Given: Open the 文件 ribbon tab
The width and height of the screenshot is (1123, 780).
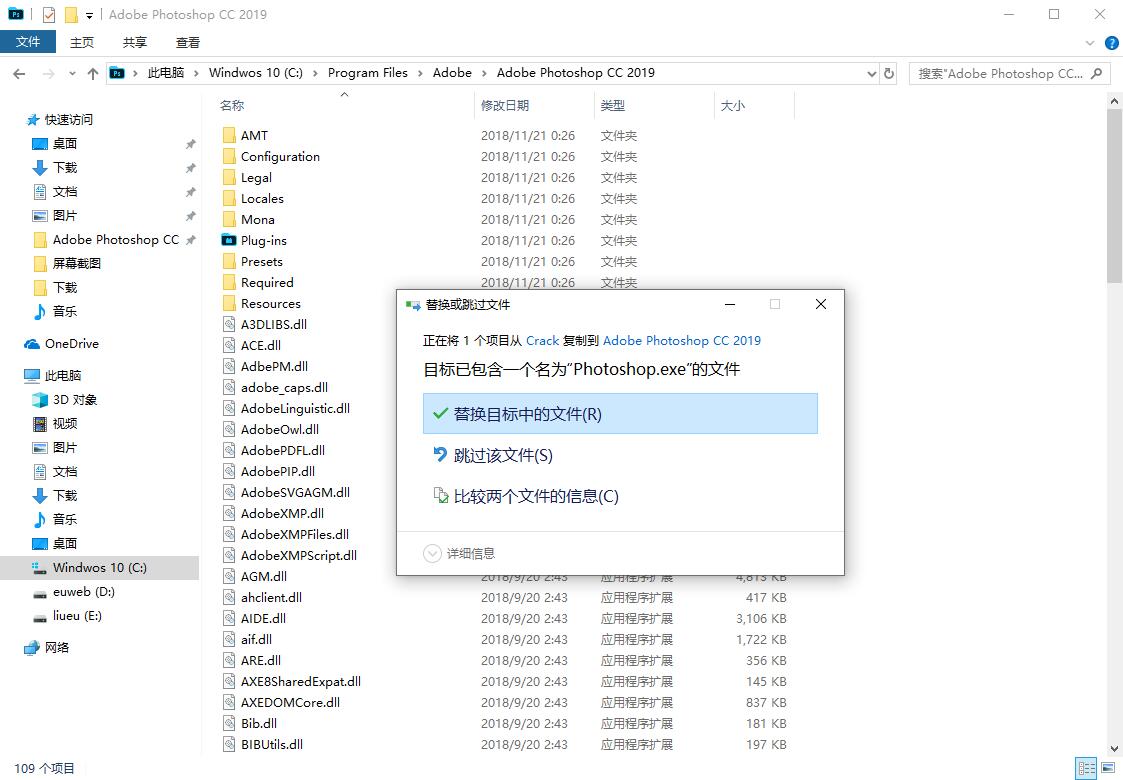Looking at the screenshot, I should [28, 42].
